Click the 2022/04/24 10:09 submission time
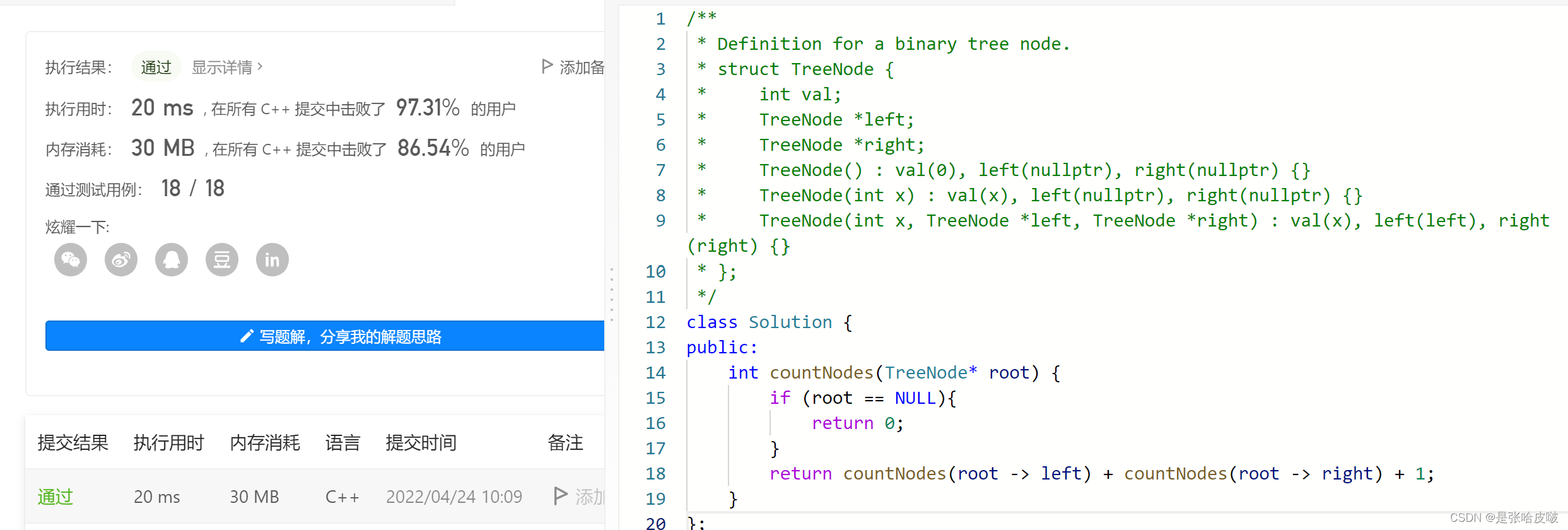 (x=454, y=497)
